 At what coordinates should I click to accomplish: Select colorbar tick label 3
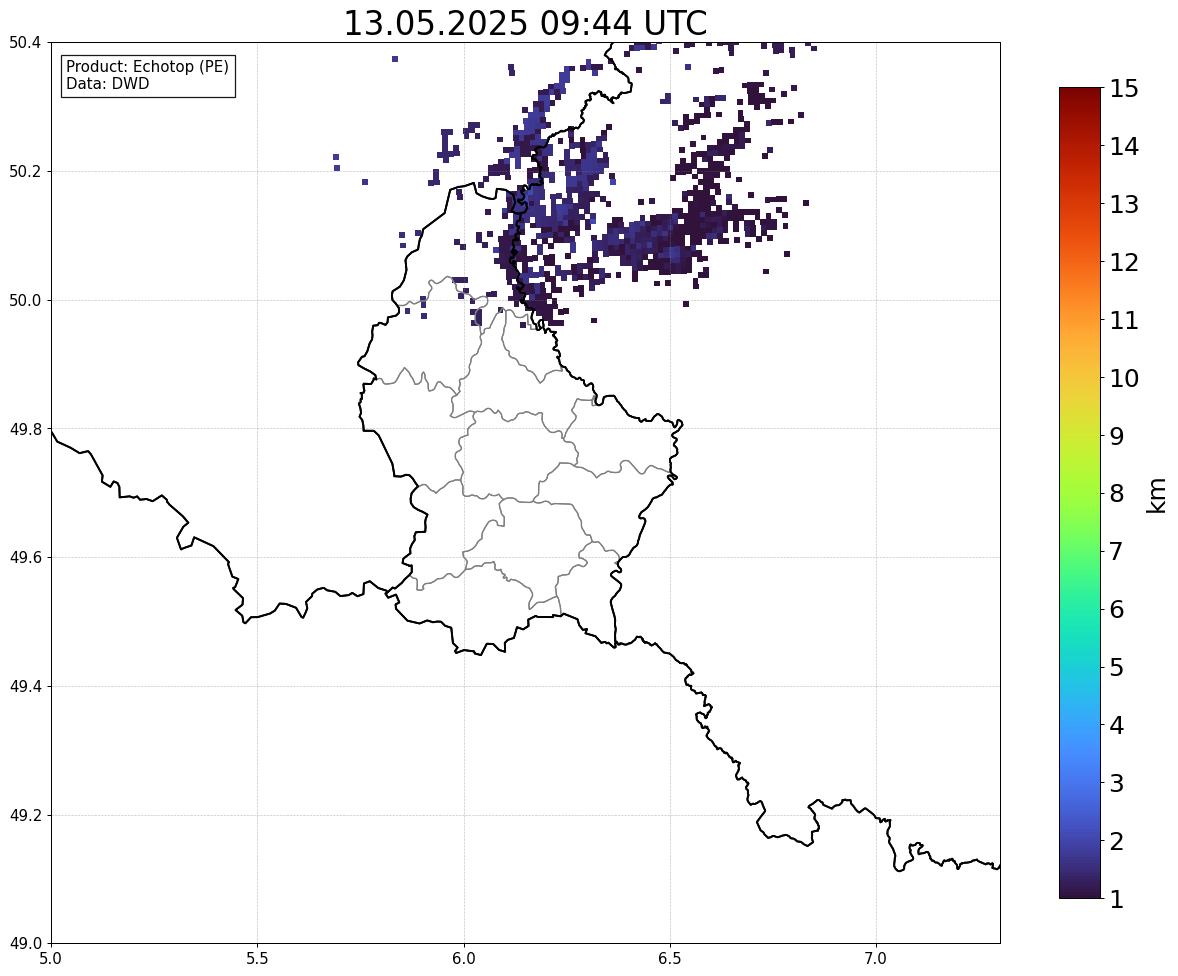[1117, 783]
